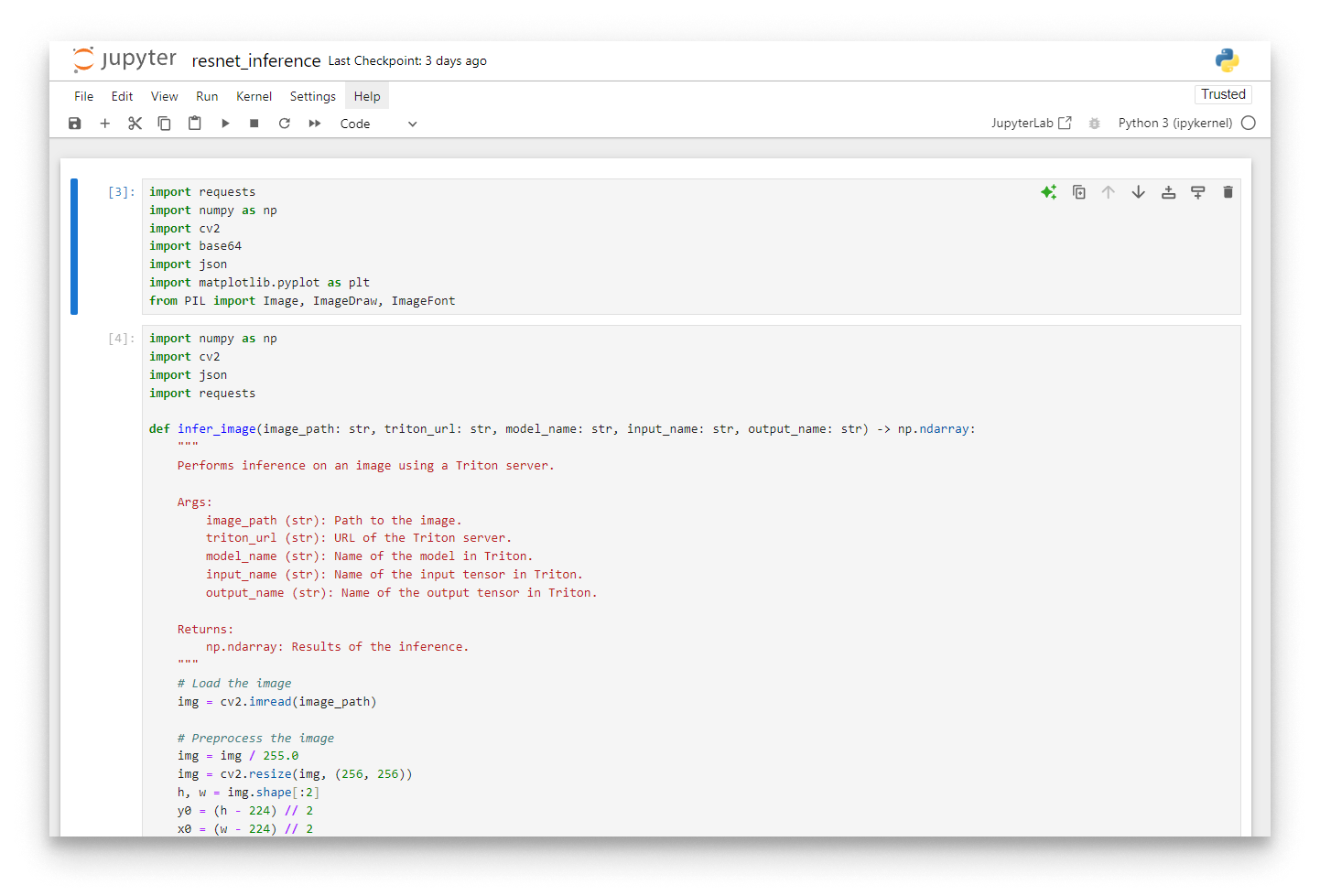Viewport: 1320px width, 896px height.
Task: Collapse cell [3] via its blue collapser bar
Action: click(x=74, y=247)
